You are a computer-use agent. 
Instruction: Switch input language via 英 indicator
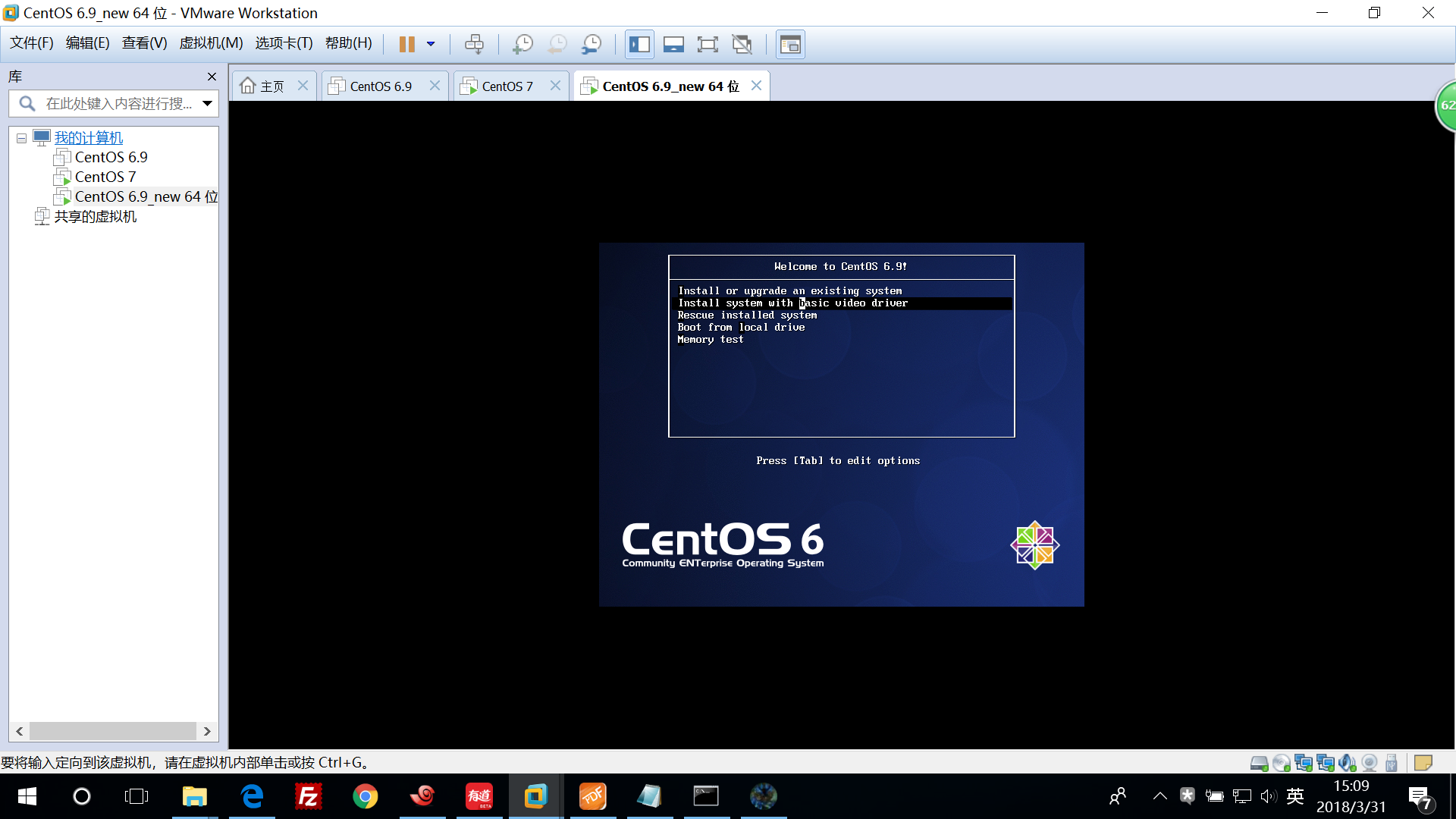[1295, 796]
